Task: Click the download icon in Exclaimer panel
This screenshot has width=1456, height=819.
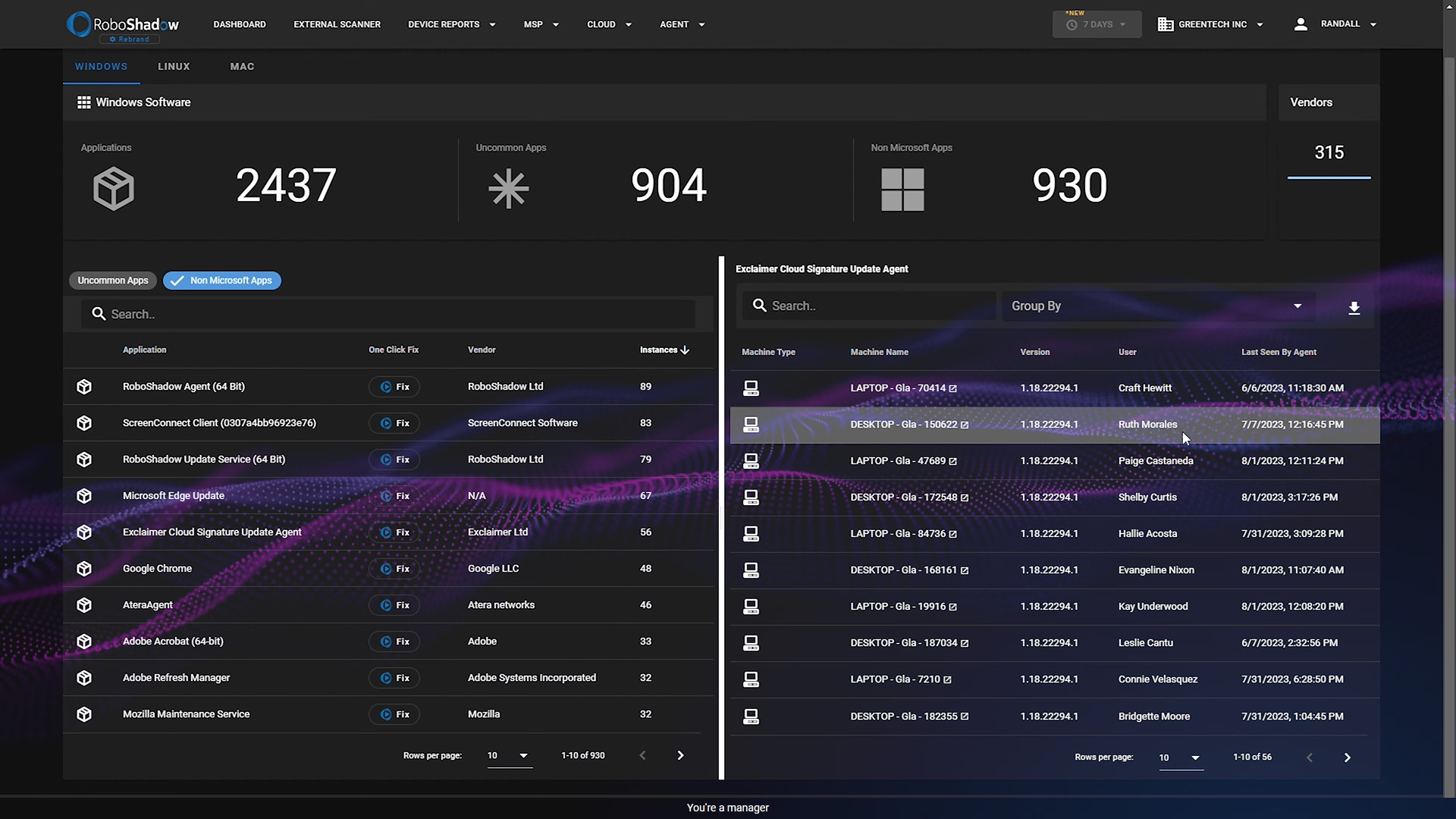Action: click(1353, 308)
